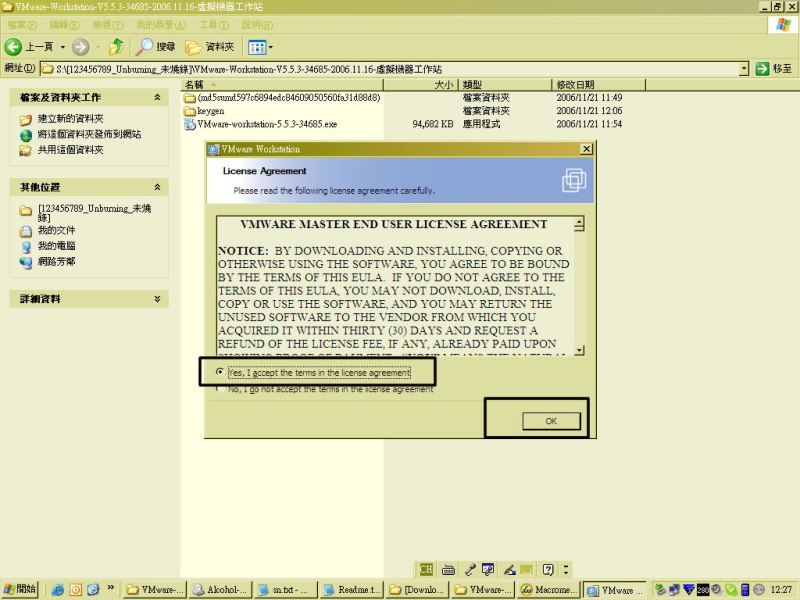Click inside the address bar path field
This screenshot has height=600, width=800.
pyautogui.click(x=390, y=69)
